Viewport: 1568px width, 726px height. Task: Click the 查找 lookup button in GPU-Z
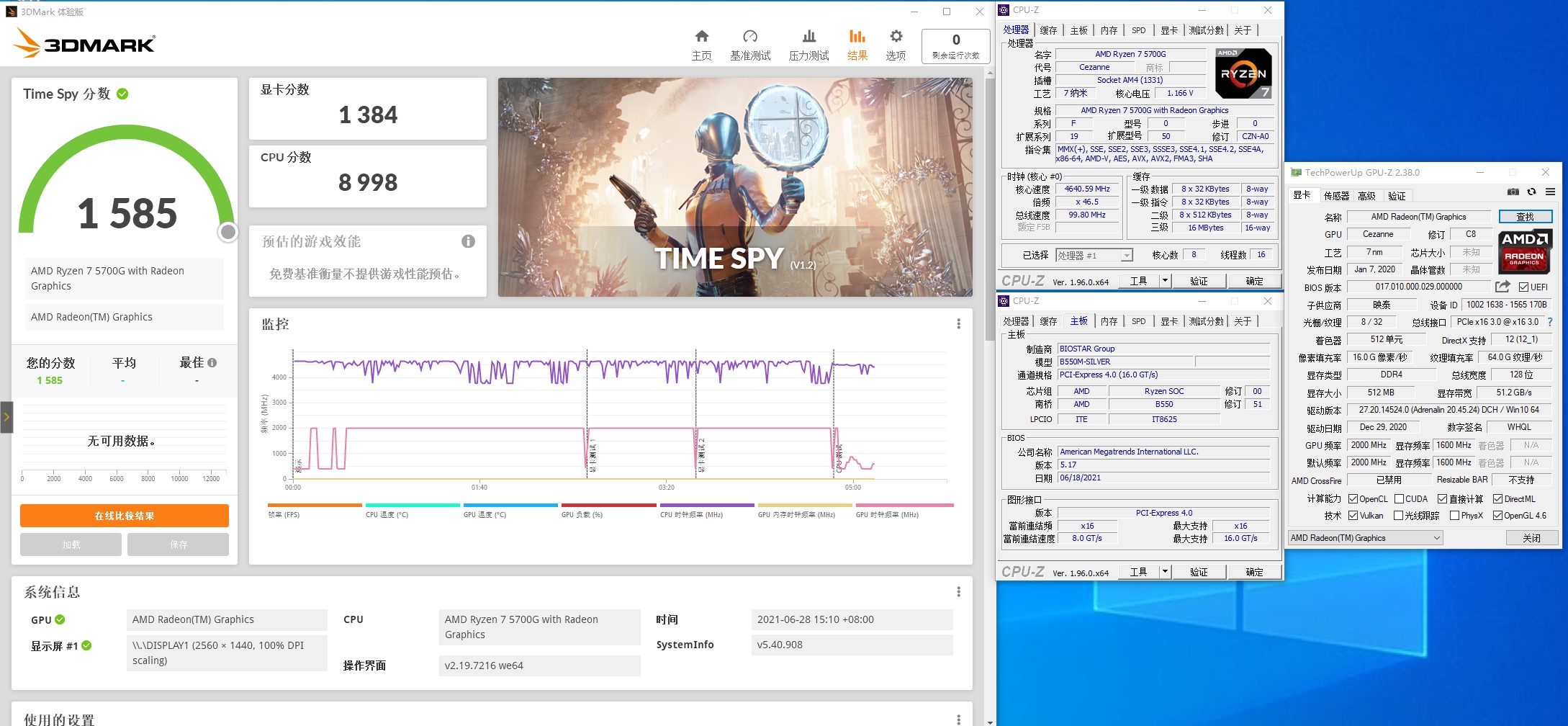[1525, 217]
